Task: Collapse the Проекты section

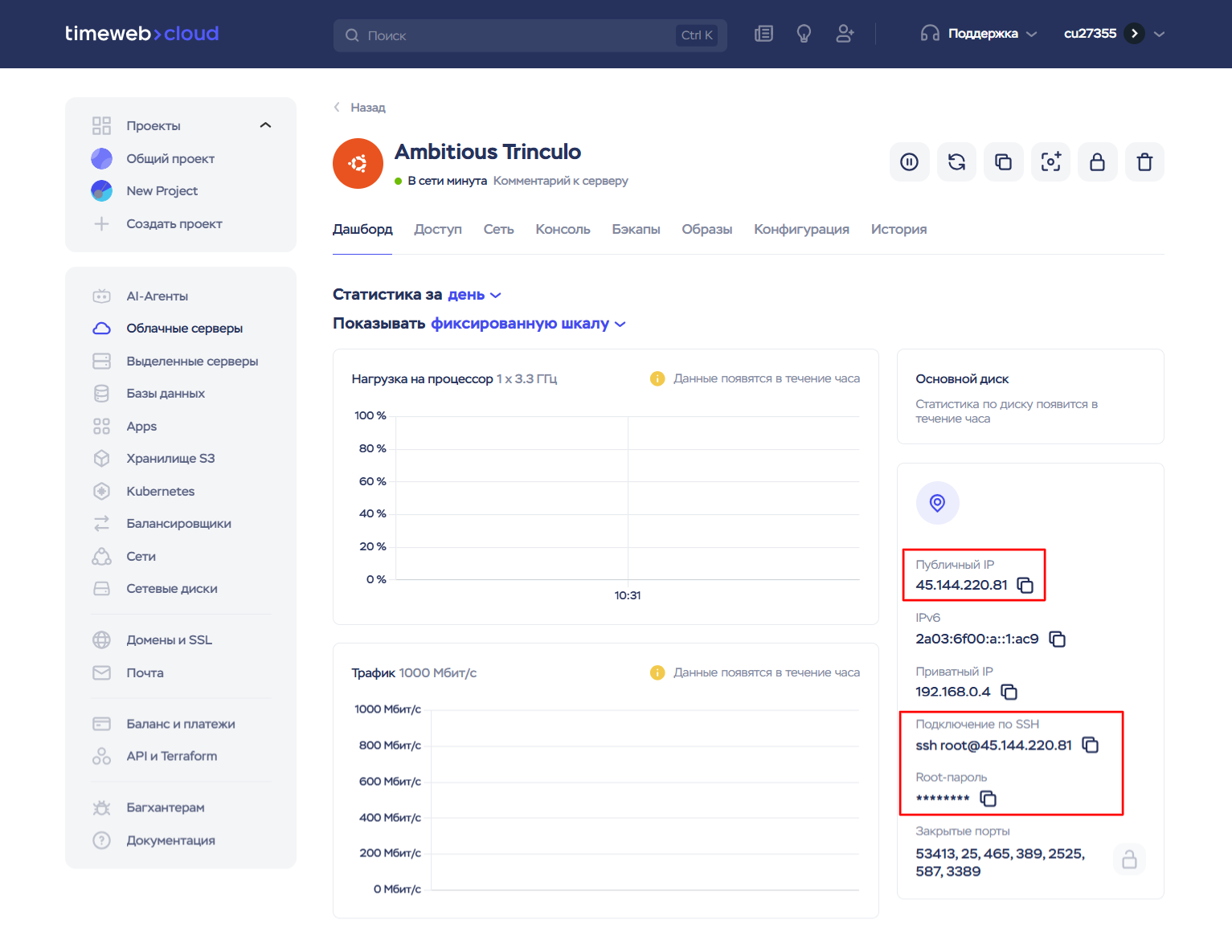Action: tap(265, 125)
